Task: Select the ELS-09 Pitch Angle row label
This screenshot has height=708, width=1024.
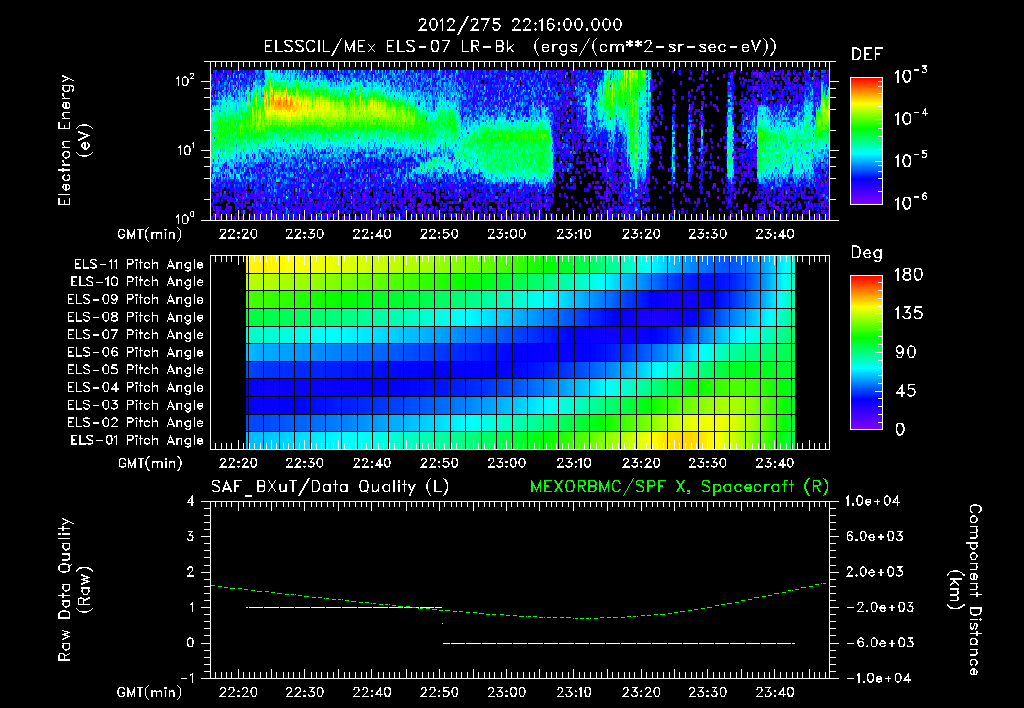Action: click(x=135, y=300)
